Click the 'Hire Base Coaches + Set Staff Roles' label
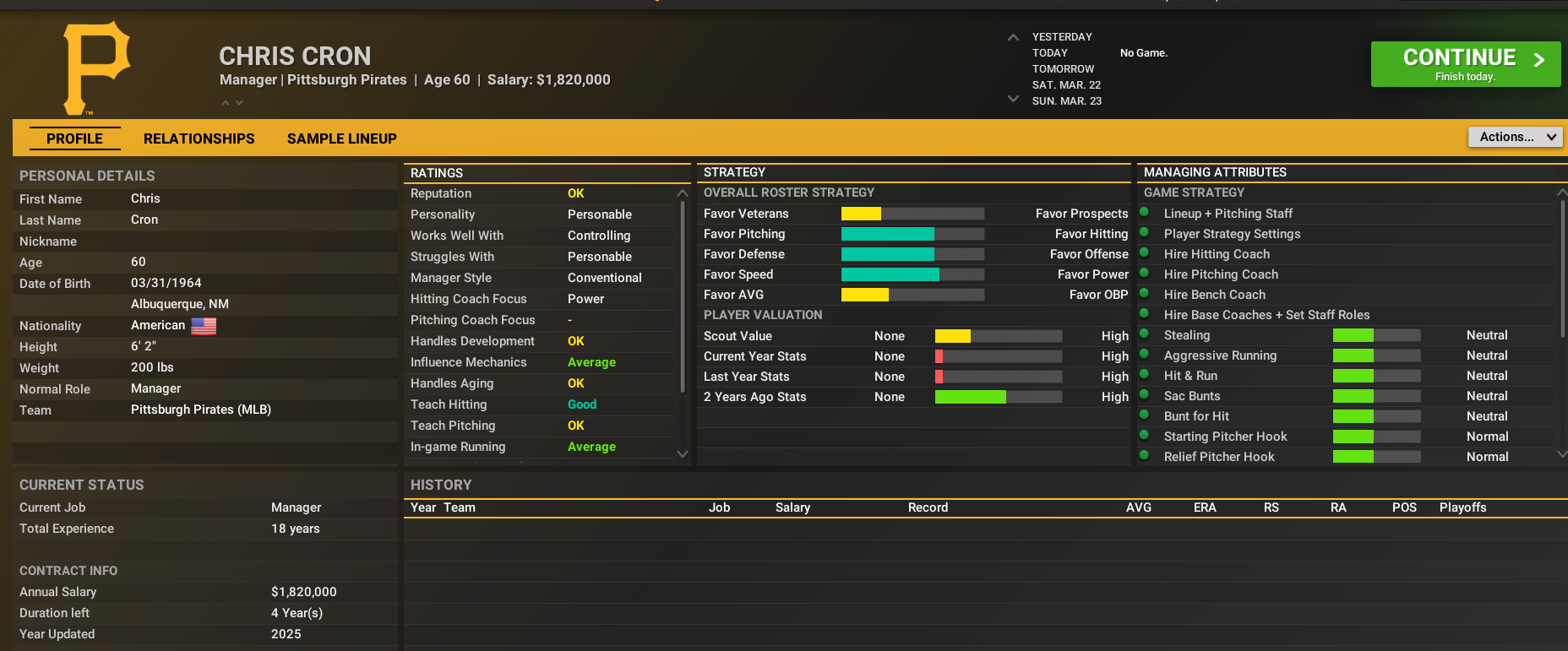This screenshot has height=651, width=1568. pos(1267,315)
